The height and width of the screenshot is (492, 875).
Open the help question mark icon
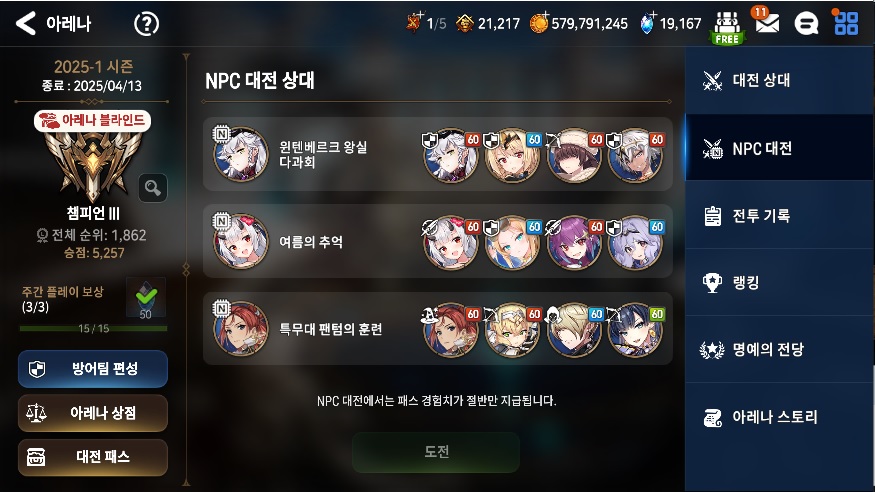[146, 24]
